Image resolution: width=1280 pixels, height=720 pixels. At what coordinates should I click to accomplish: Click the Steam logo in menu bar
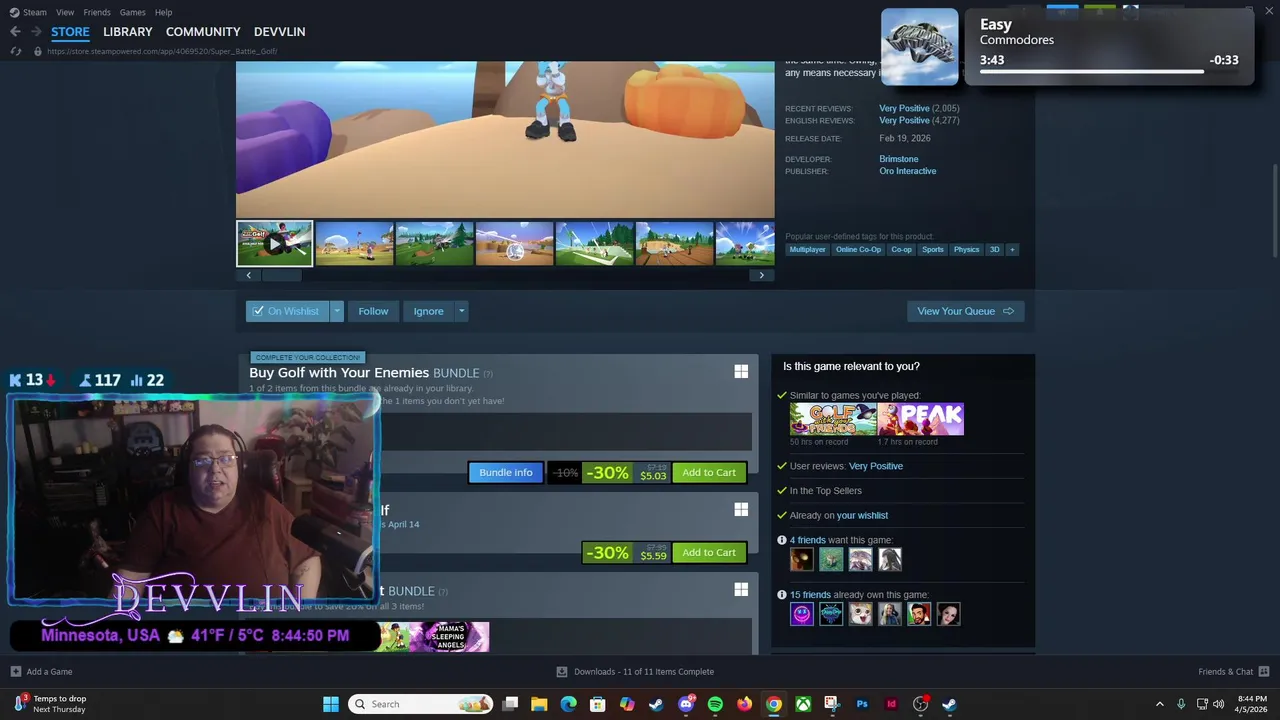[x=14, y=12]
